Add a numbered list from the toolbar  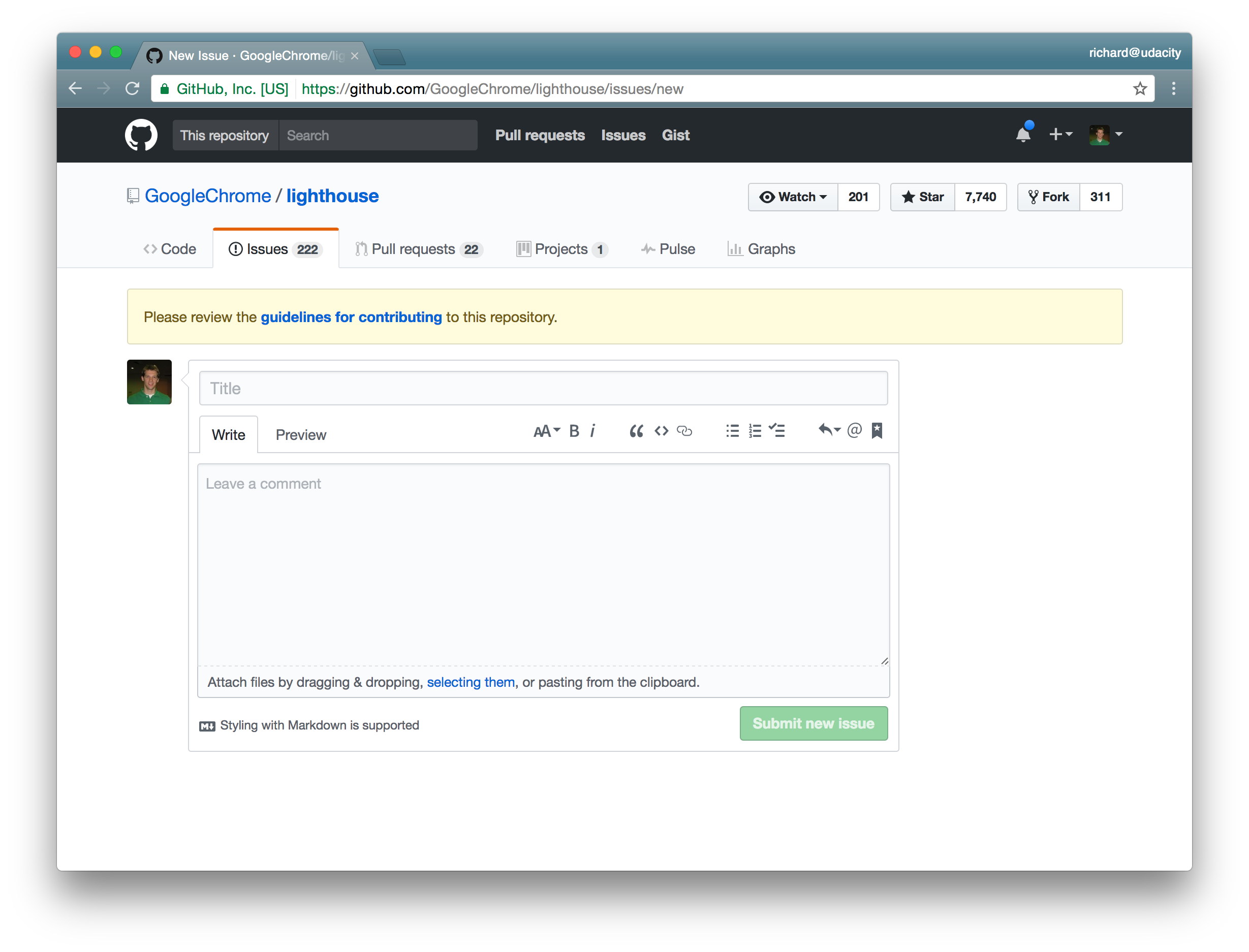755,431
